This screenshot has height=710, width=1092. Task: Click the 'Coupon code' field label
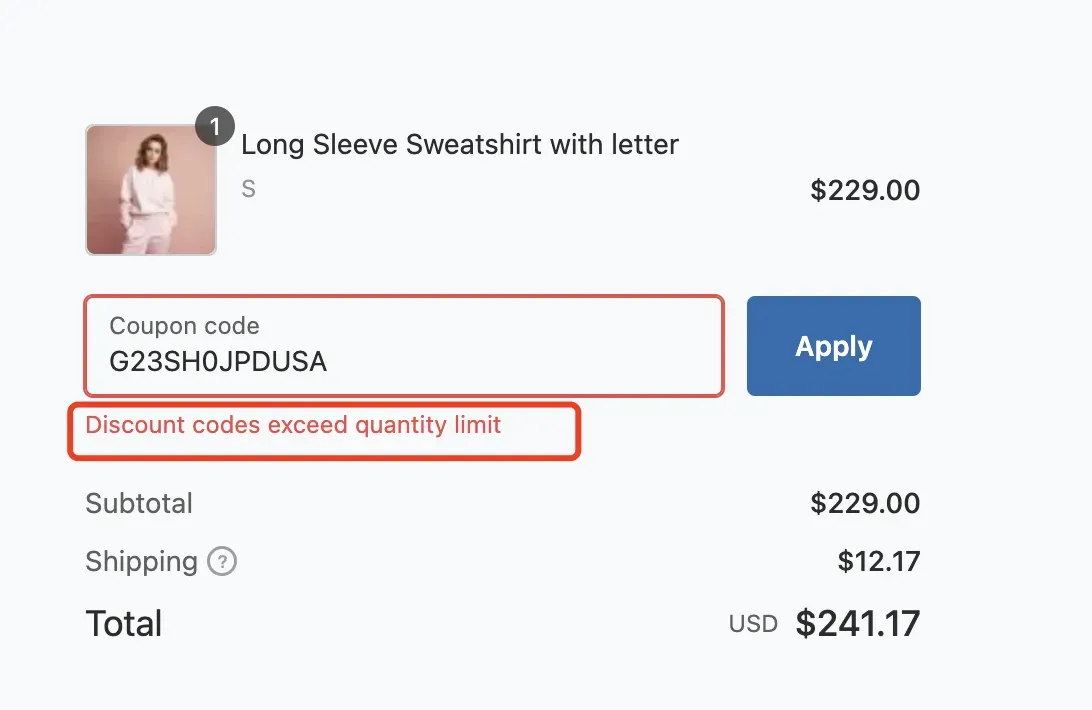coord(184,326)
